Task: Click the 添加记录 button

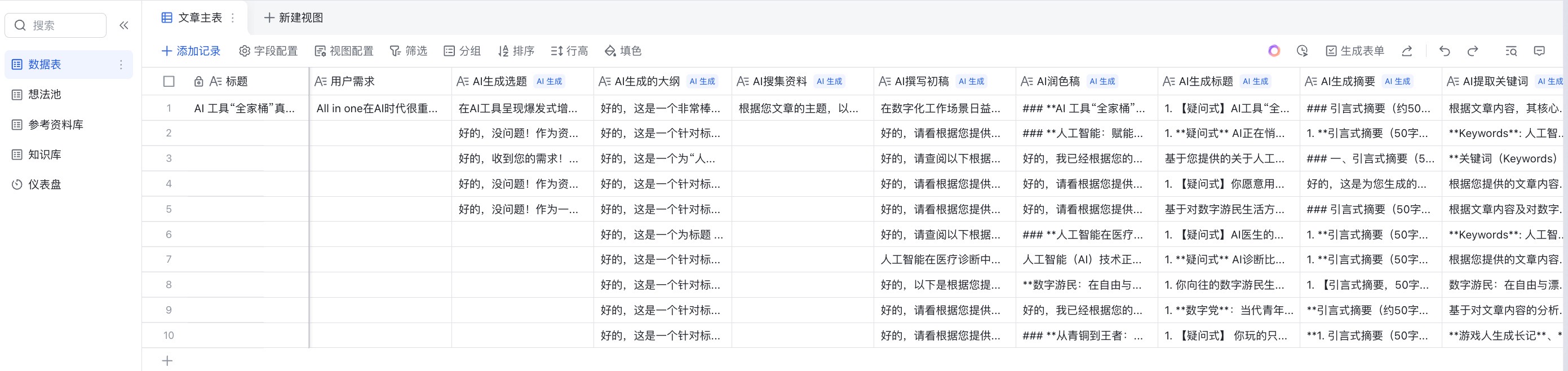Action: click(191, 51)
